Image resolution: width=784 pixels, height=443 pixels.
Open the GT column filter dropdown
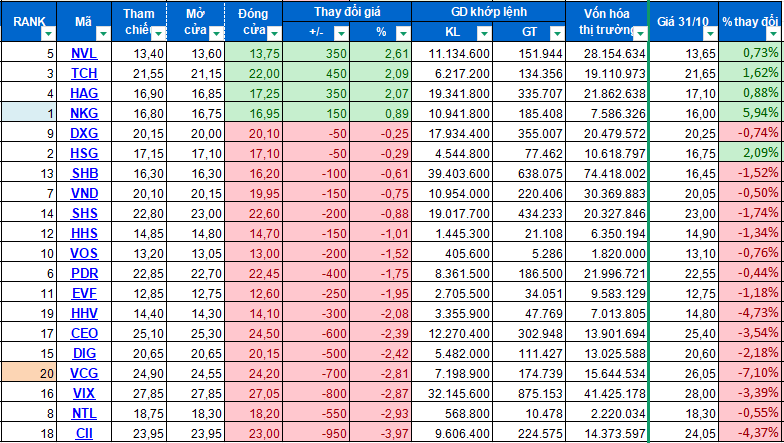[557, 34]
